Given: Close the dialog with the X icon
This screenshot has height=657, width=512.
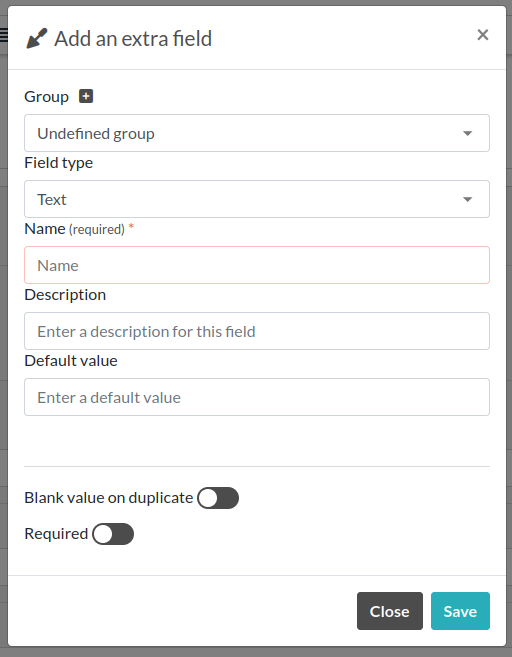Looking at the screenshot, I should (483, 35).
